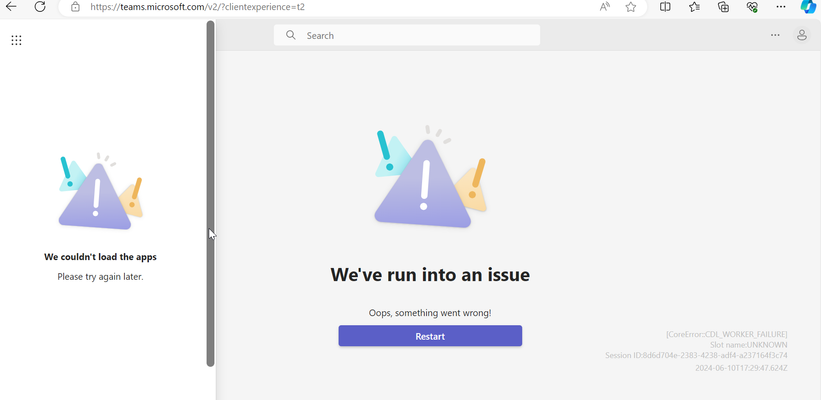Open Teams settings and more dots
The width and height of the screenshot is (821, 400).
(x=775, y=35)
